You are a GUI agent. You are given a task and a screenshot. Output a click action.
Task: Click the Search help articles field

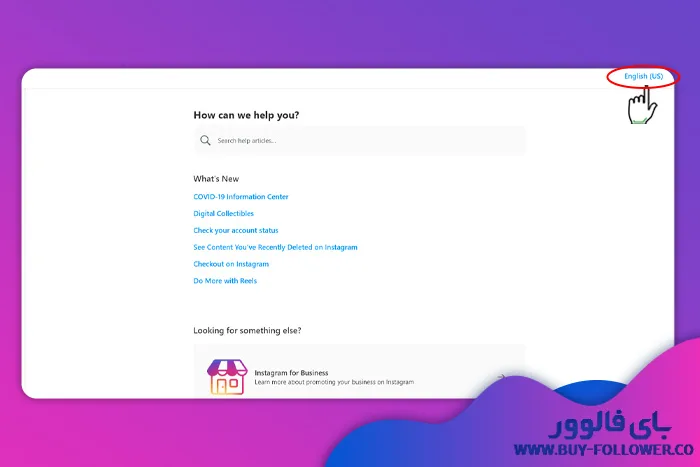(359, 141)
